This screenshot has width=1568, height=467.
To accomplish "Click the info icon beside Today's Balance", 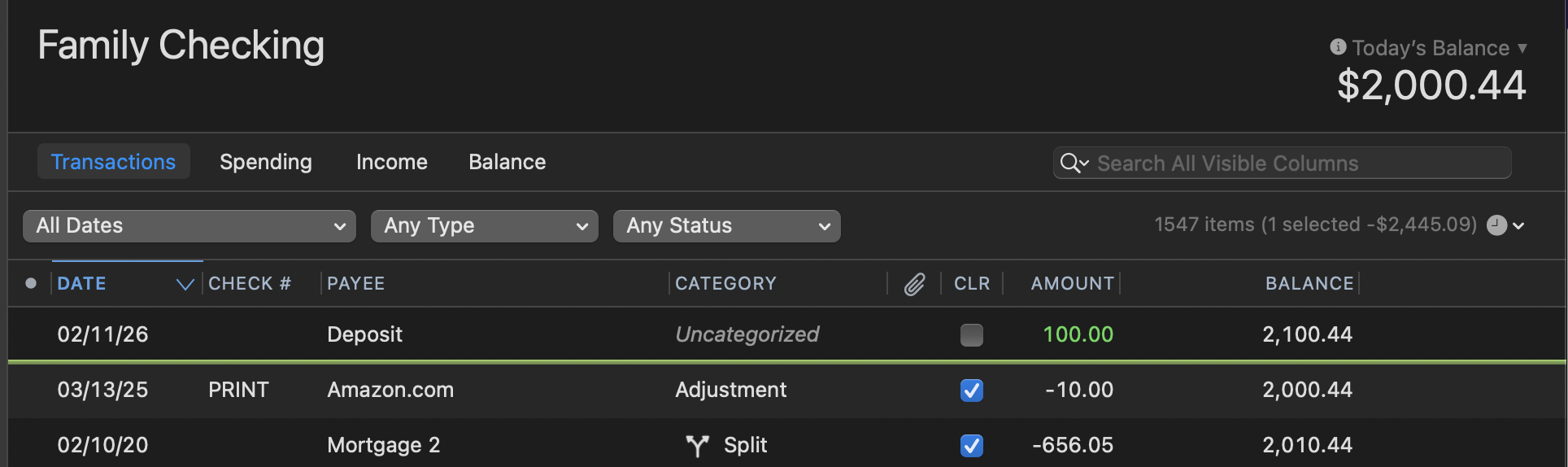I will tap(1338, 47).
